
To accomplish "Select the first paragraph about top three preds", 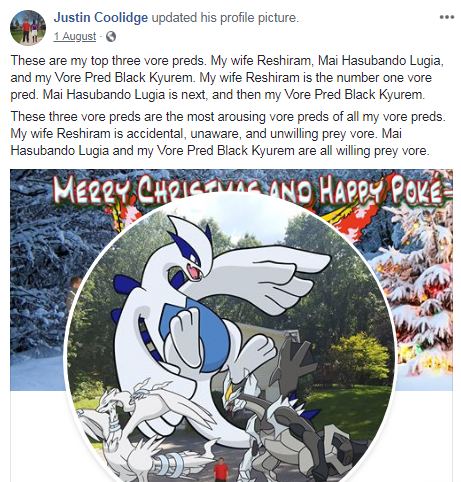I will click(228, 78).
